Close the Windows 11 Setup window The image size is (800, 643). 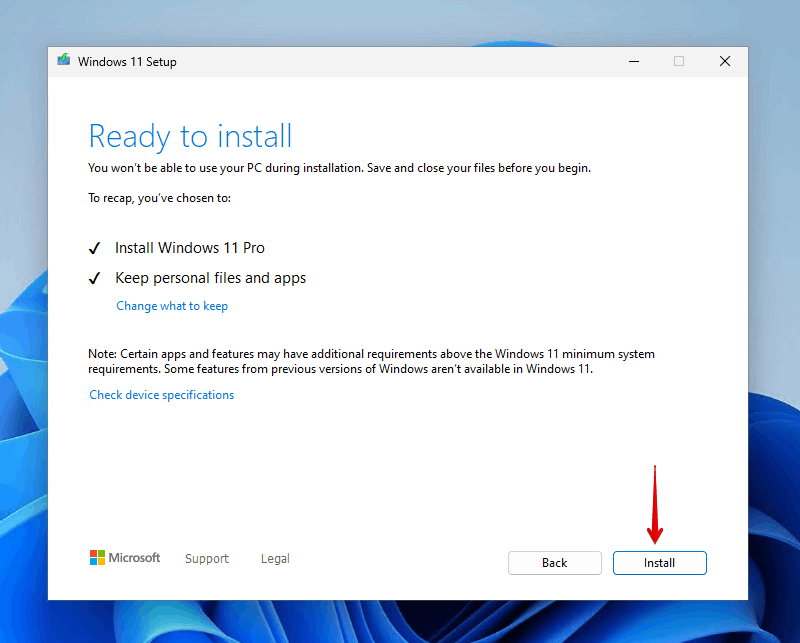point(724,61)
